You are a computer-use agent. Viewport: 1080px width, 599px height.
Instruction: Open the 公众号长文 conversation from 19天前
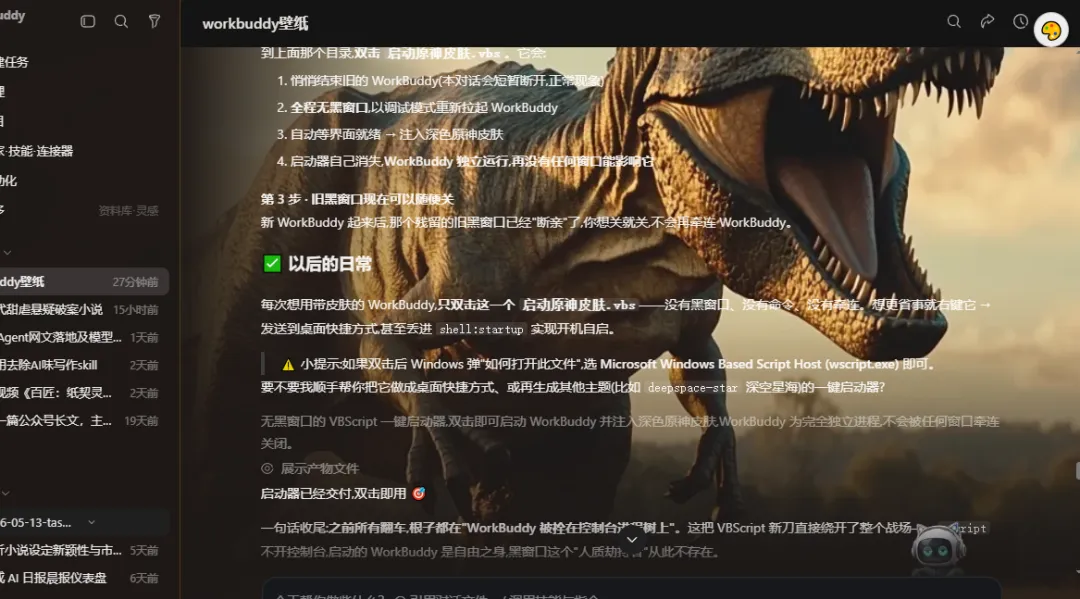point(81,420)
